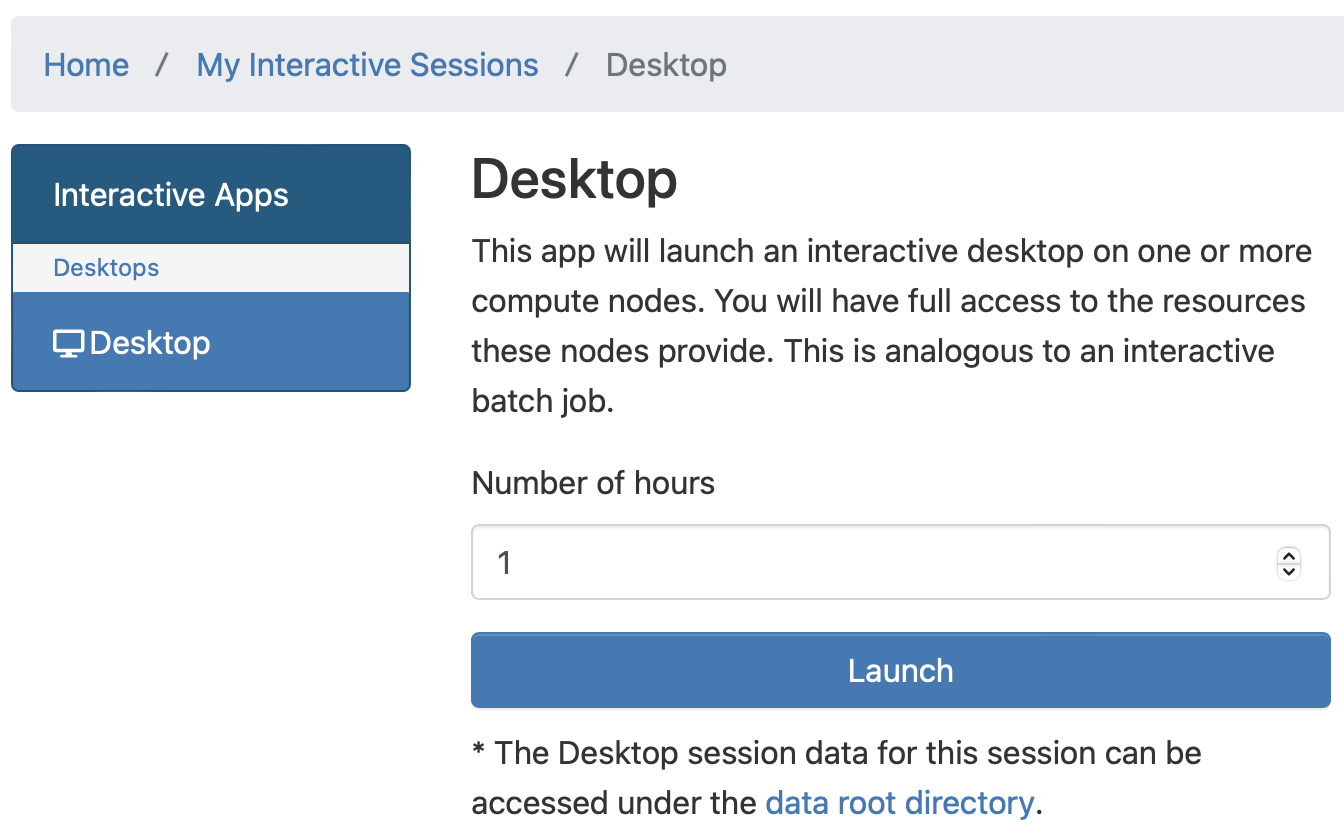
Task: Click the Launch button
Action: pos(900,670)
